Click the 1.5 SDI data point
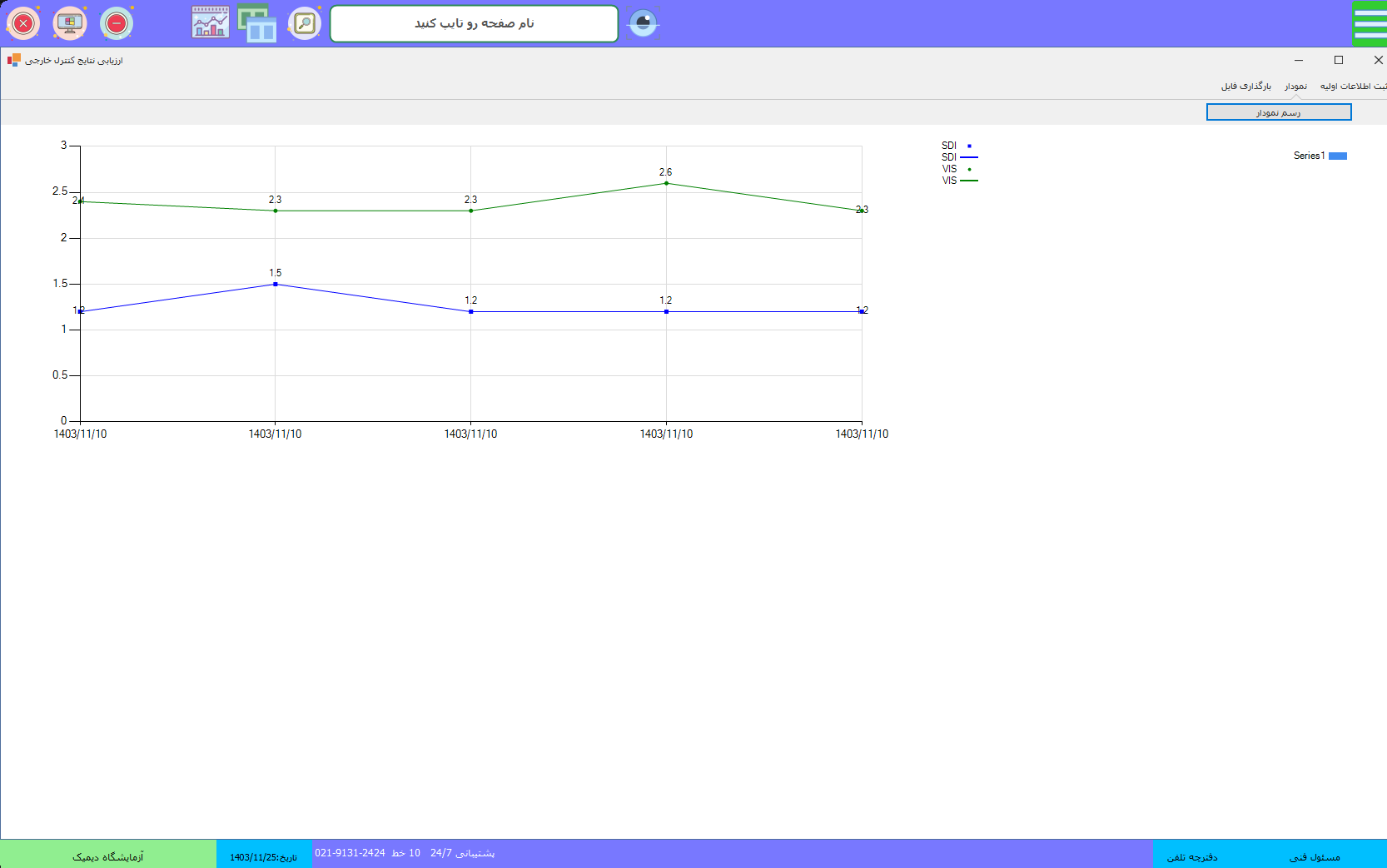1387x868 pixels. pyautogui.click(x=276, y=285)
